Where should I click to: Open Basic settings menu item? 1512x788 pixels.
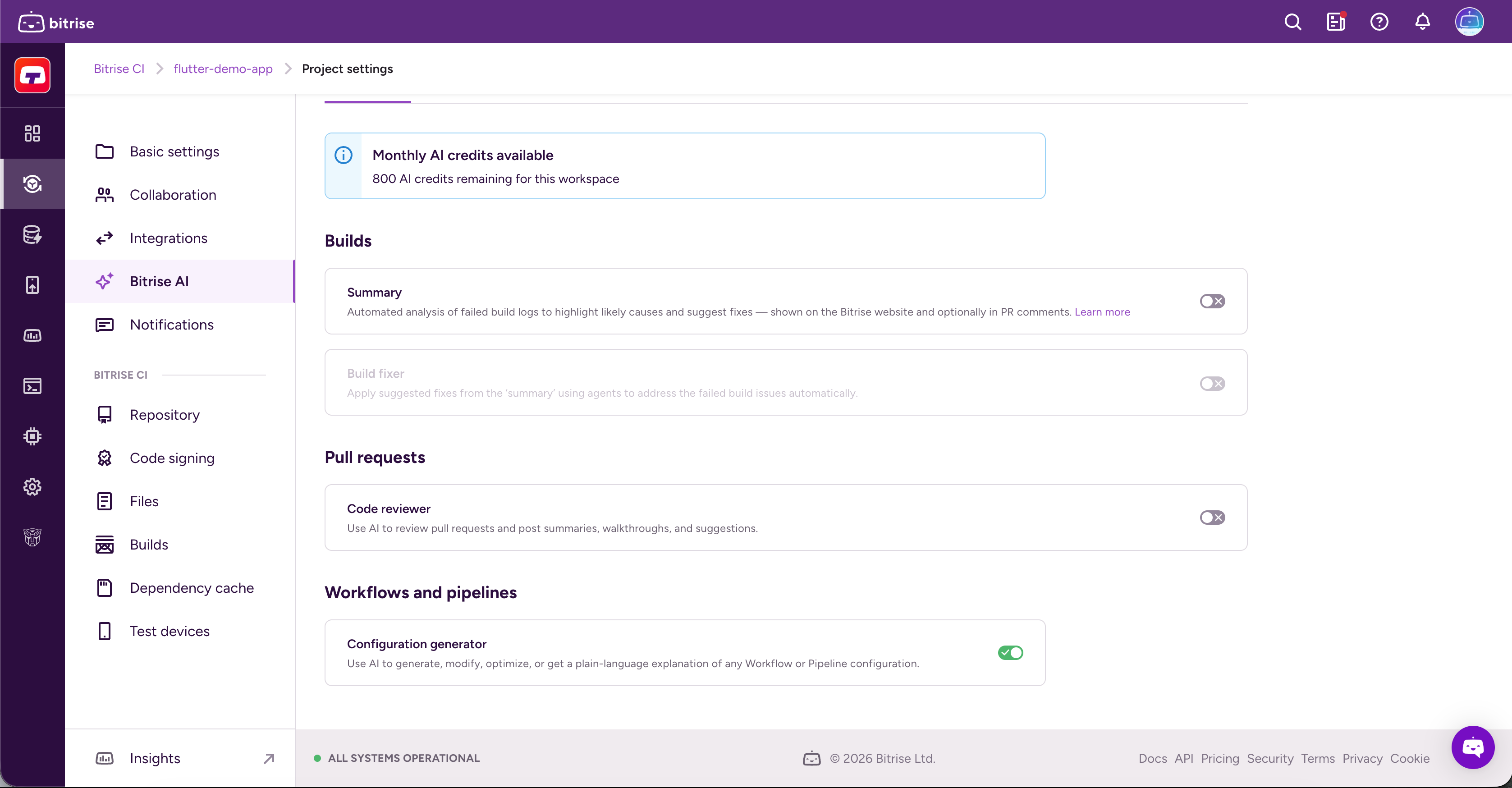pyautogui.click(x=179, y=151)
